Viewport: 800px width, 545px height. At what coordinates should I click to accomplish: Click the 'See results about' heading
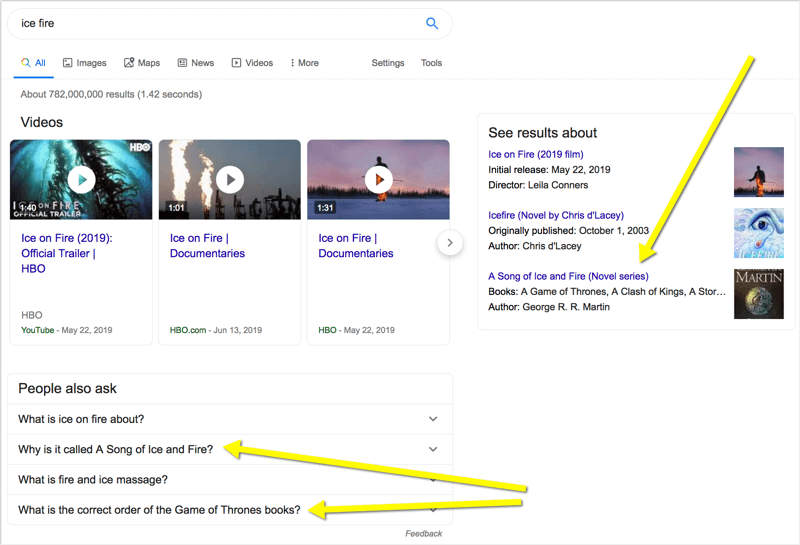pyautogui.click(x=542, y=133)
